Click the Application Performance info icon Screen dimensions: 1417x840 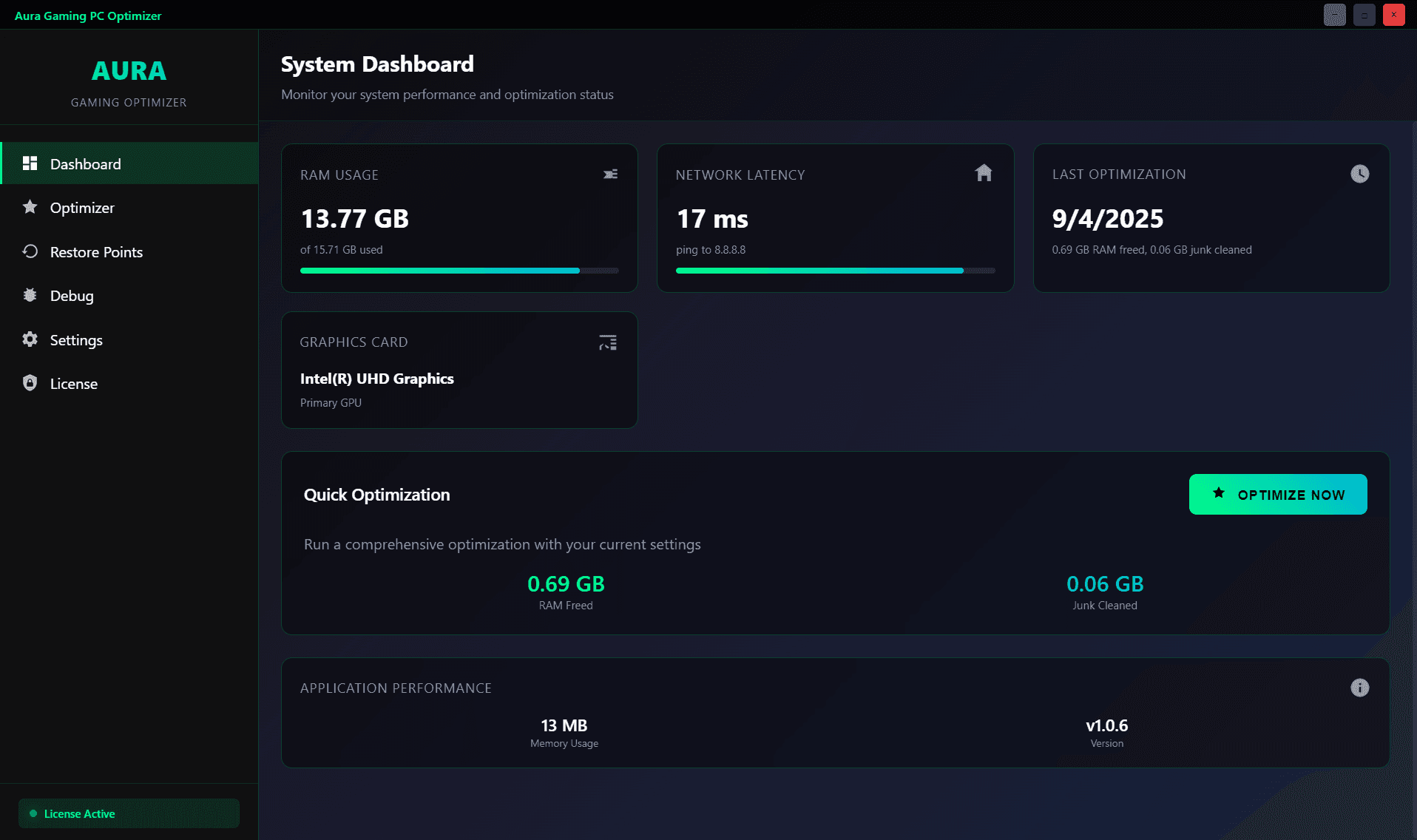pyautogui.click(x=1359, y=688)
